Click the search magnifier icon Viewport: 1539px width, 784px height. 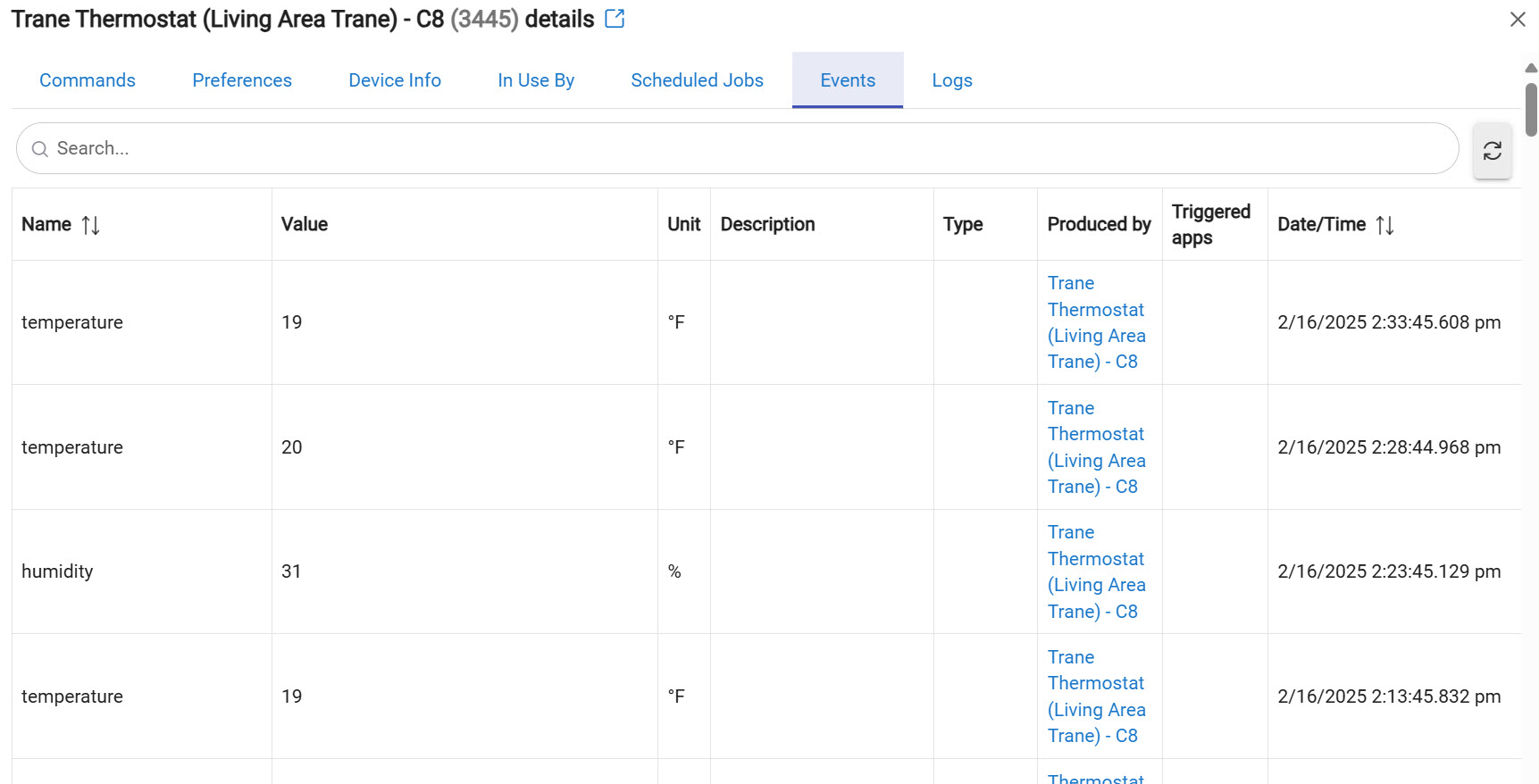[39, 149]
